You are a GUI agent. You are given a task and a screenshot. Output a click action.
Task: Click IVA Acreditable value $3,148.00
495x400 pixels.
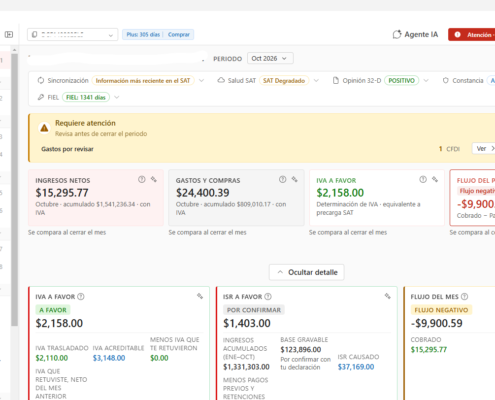[109, 358]
